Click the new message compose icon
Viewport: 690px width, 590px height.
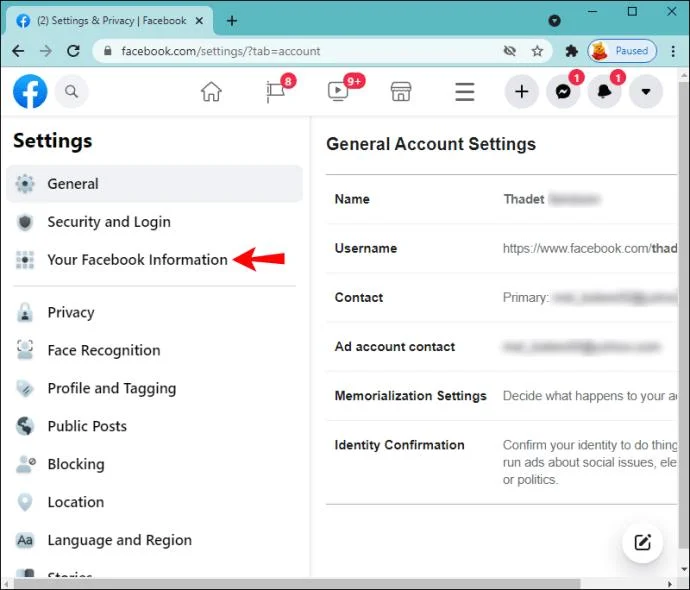point(642,542)
